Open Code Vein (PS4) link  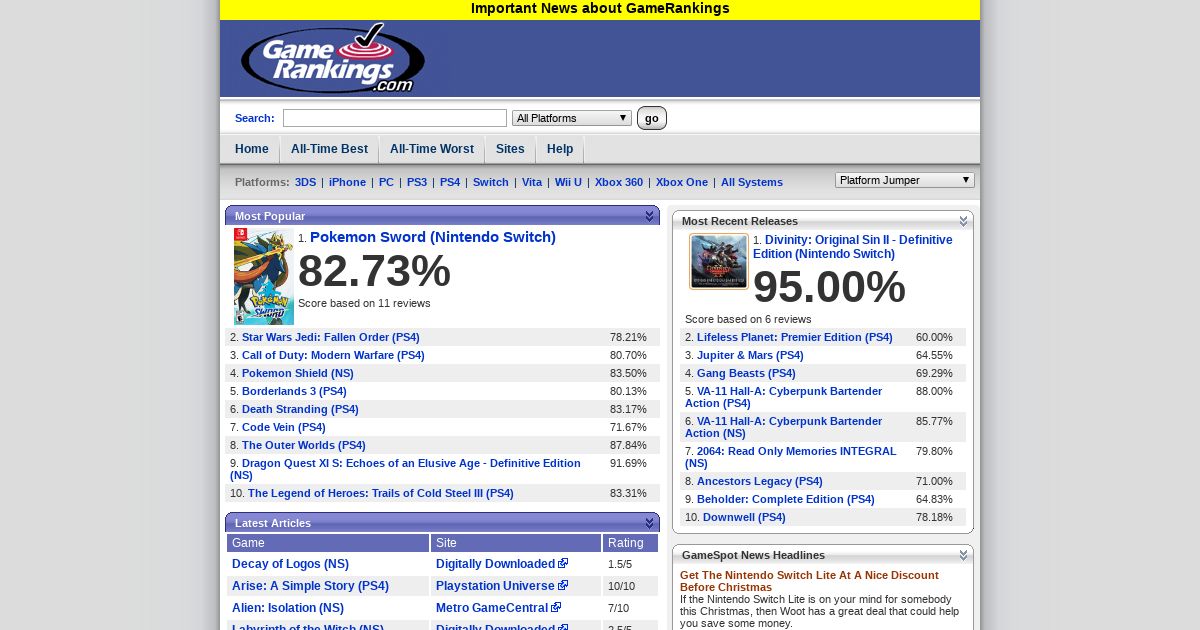pos(284,427)
